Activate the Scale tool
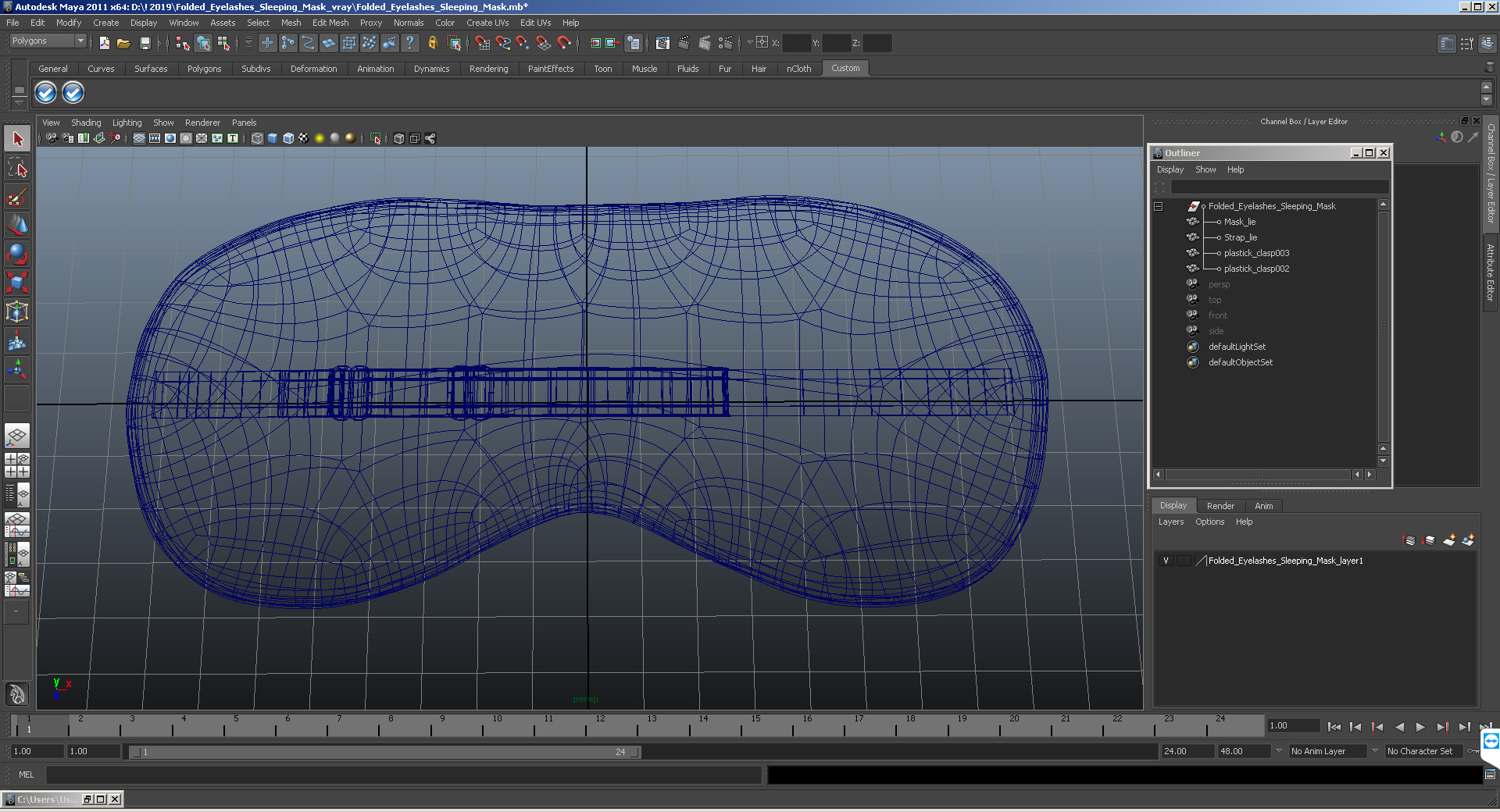 (17, 283)
